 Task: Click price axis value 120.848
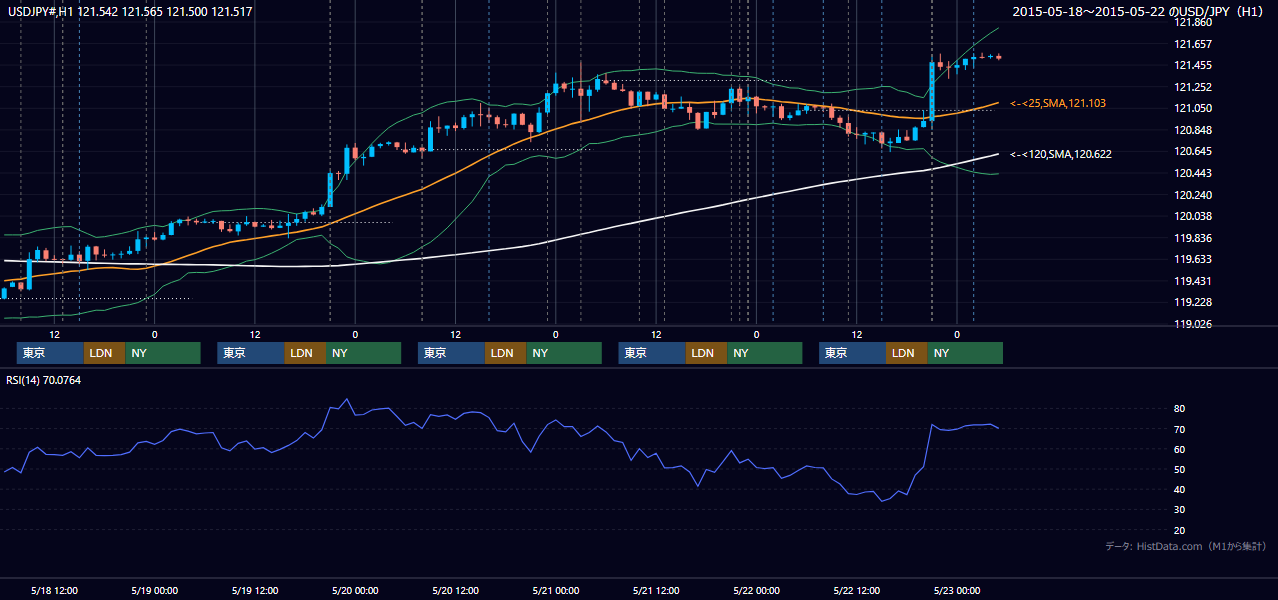(x=1195, y=130)
